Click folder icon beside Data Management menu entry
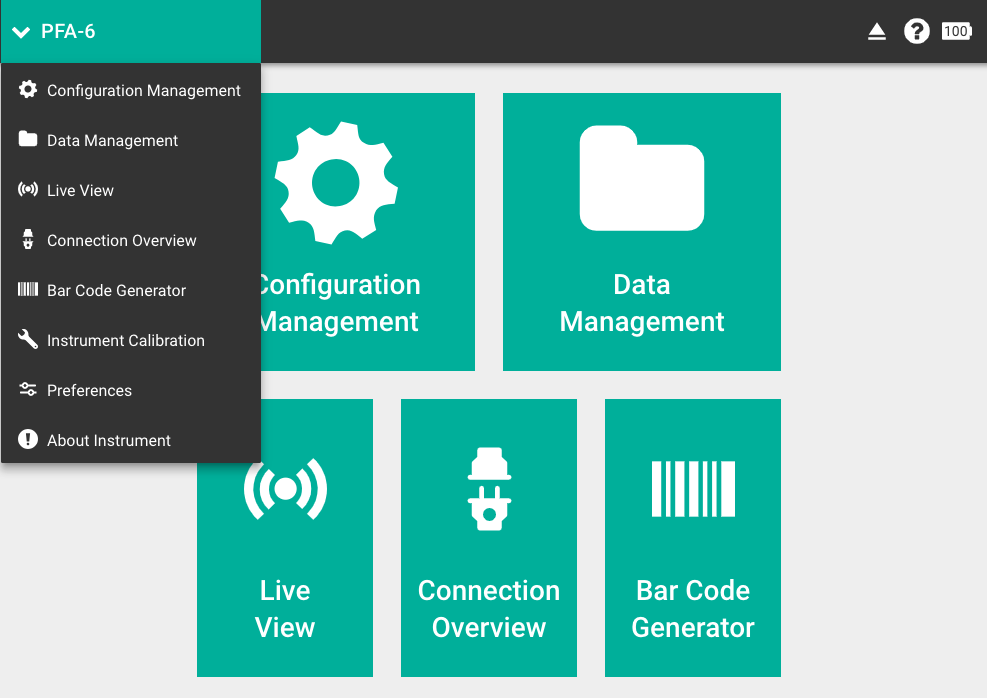The height and width of the screenshot is (698, 987). coord(28,140)
